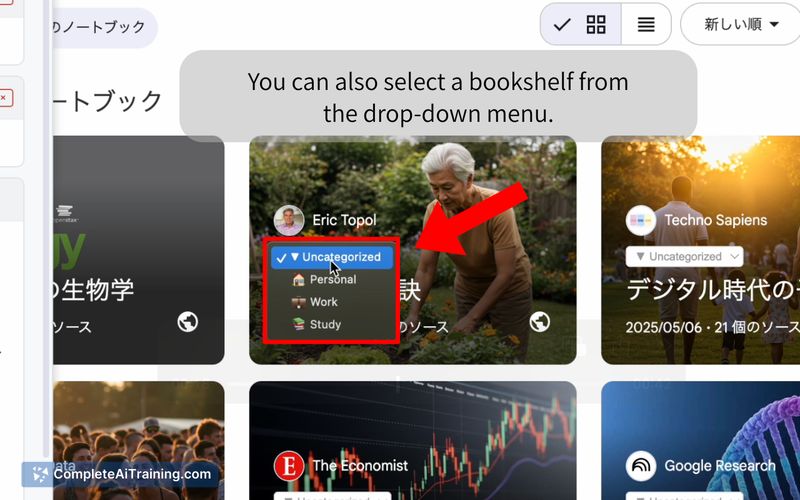Screen dimensions: 800x500
Task: Open the crowd photo notebook thumbnail
Action: (138, 441)
